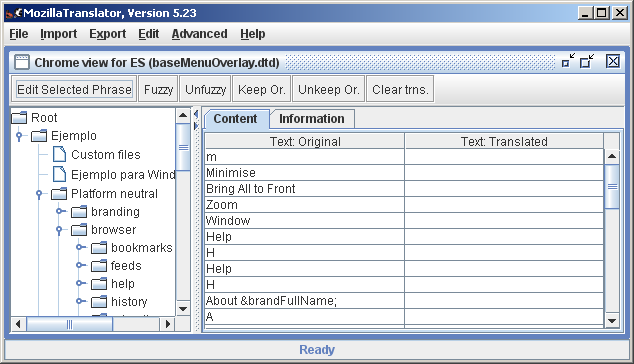634x364 pixels.
Task: Click the Keep Or. button
Action: pos(262,89)
